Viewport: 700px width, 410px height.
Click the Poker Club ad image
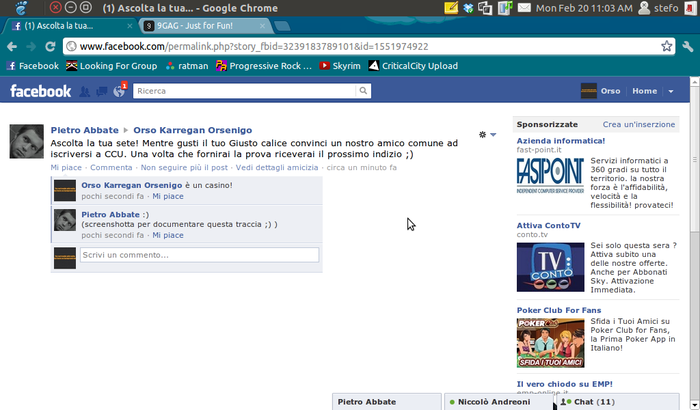click(550, 343)
